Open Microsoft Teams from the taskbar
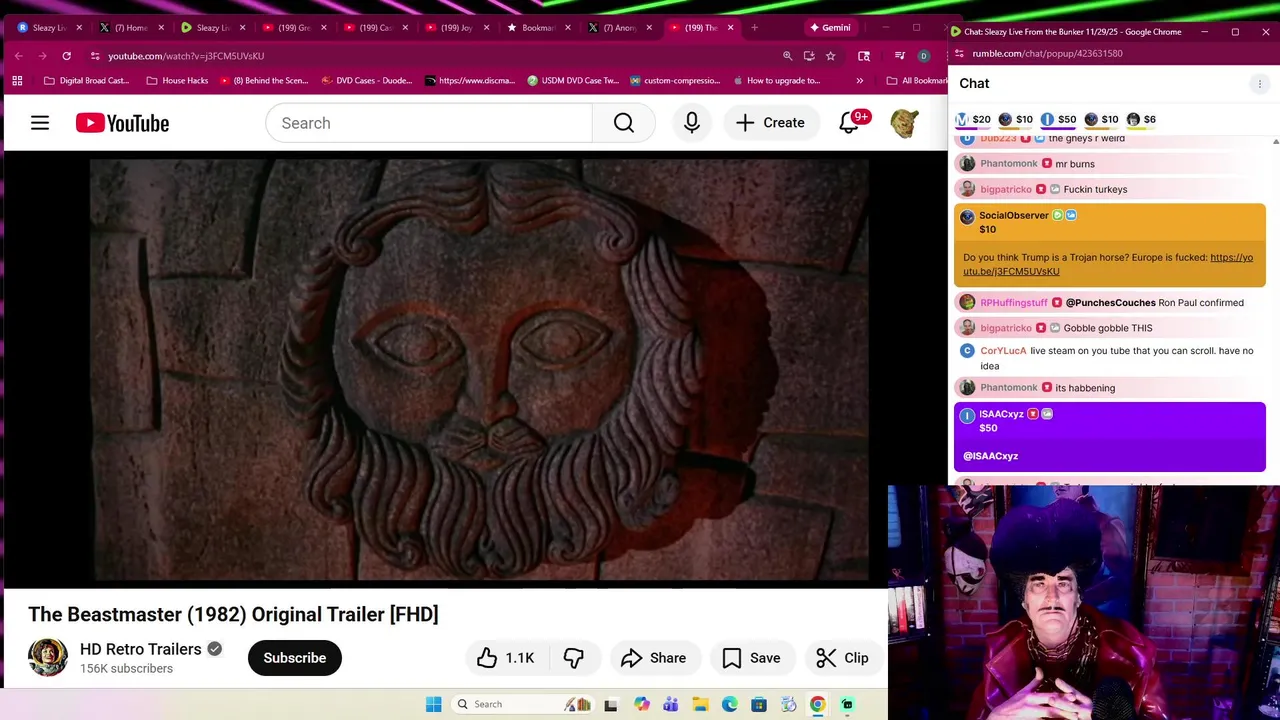This screenshot has width=1280, height=720. 671,704
